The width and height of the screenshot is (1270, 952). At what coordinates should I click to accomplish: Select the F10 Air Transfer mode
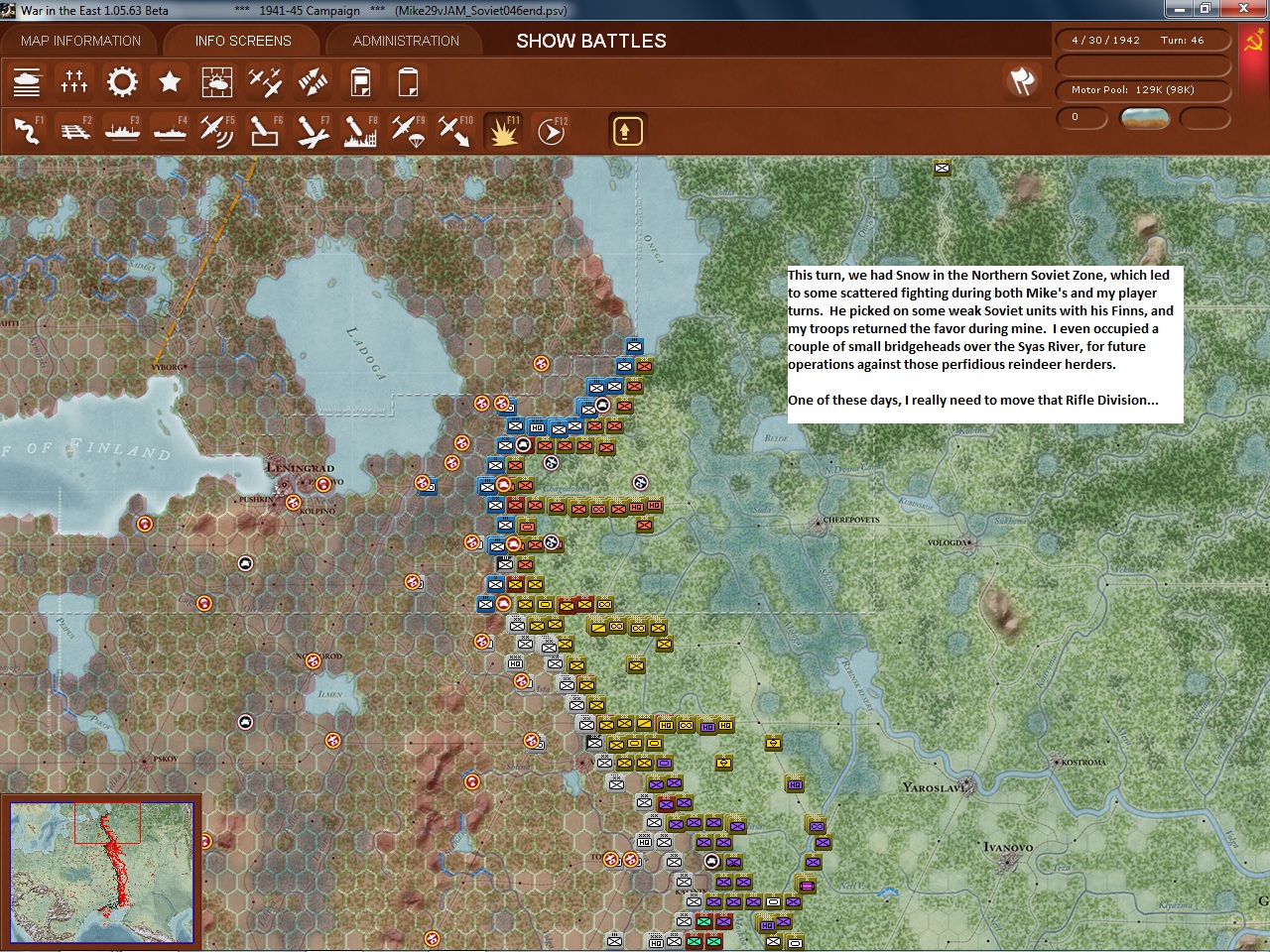click(455, 131)
